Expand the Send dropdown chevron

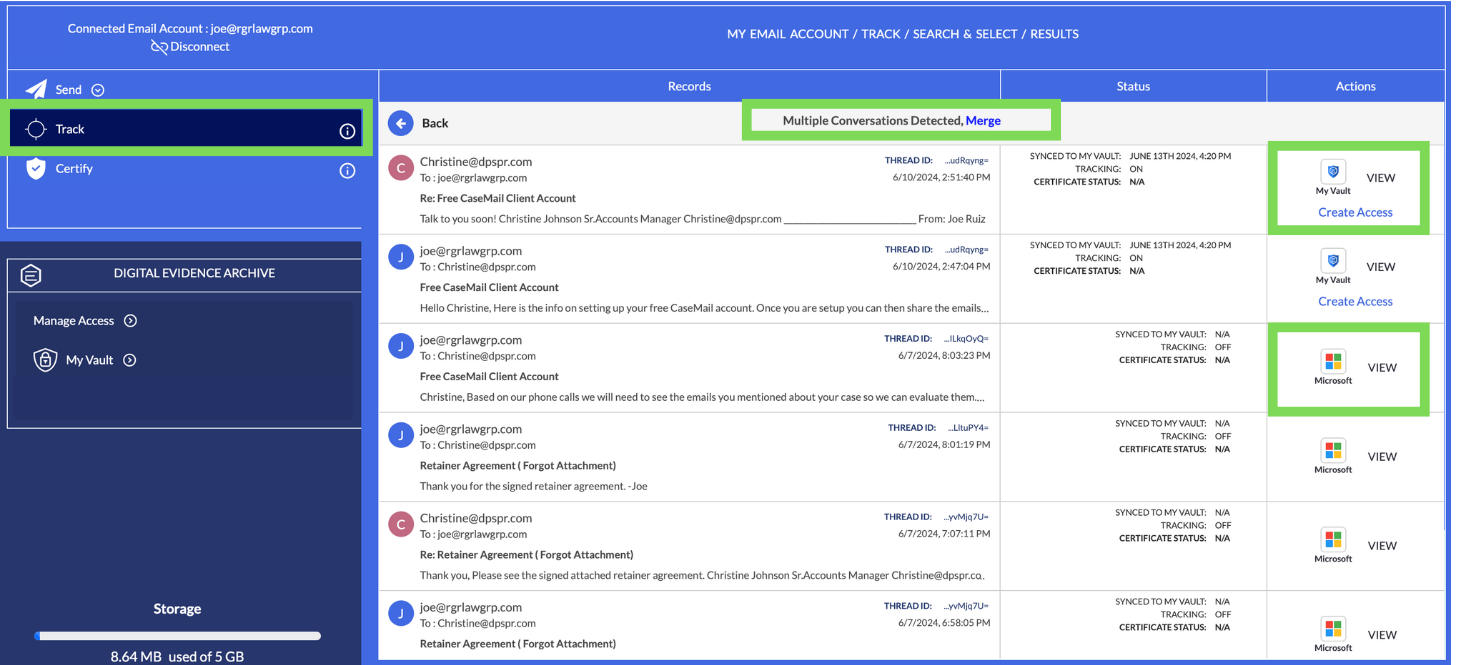click(x=98, y=90)
